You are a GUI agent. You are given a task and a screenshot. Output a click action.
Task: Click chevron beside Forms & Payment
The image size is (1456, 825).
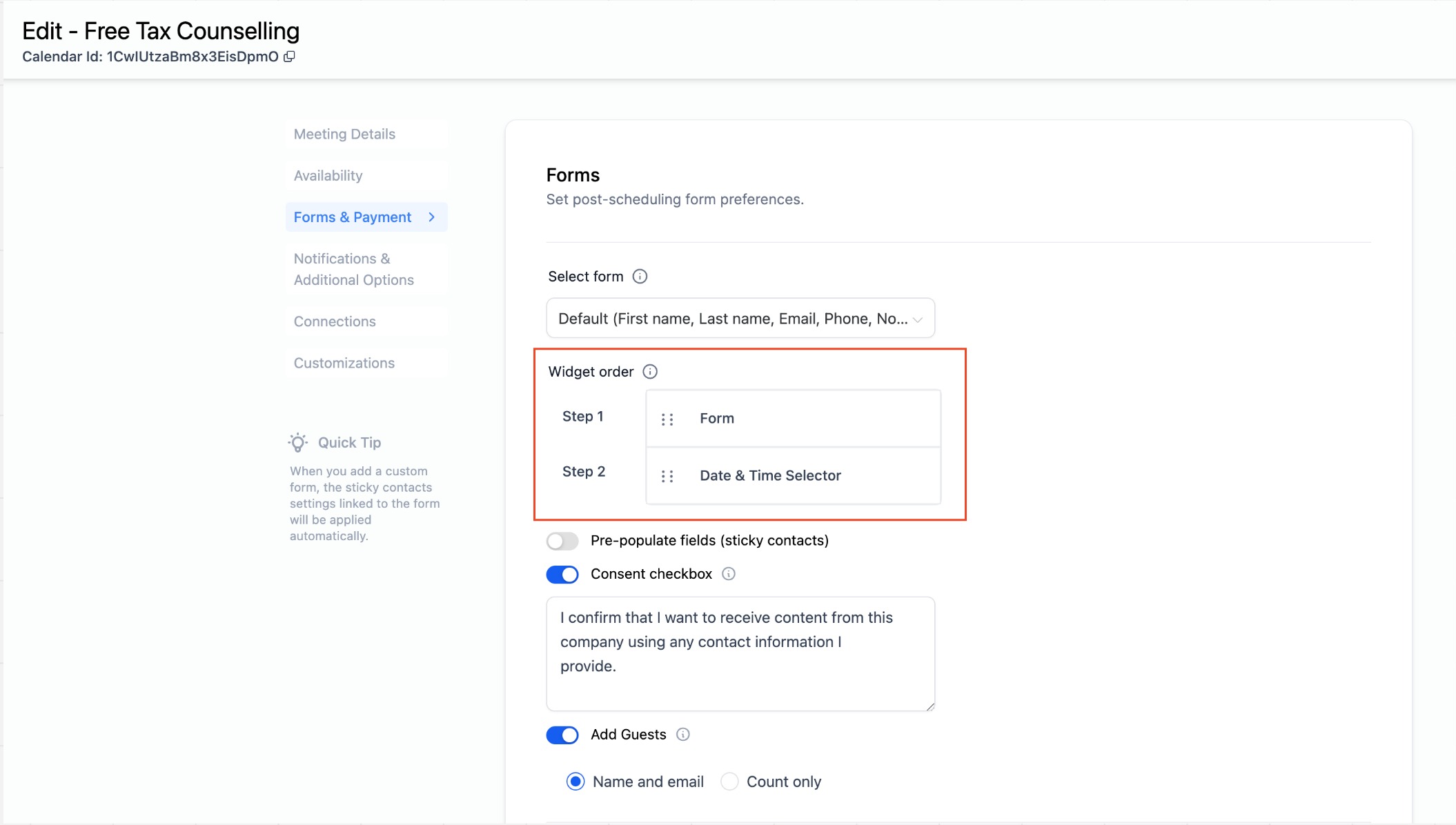pos(432,217)
